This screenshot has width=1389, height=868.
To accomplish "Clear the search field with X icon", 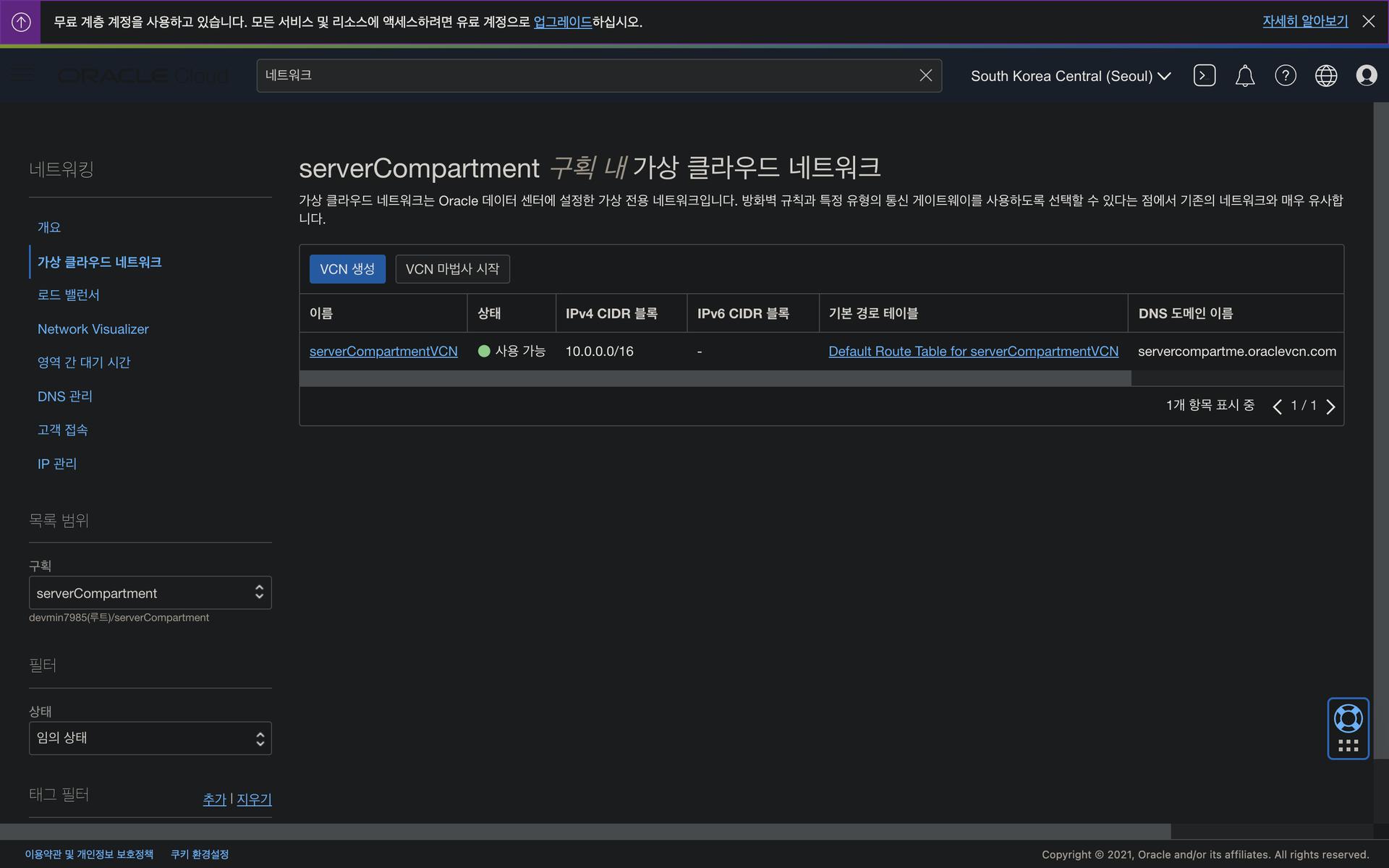I will tap(925, 75).
